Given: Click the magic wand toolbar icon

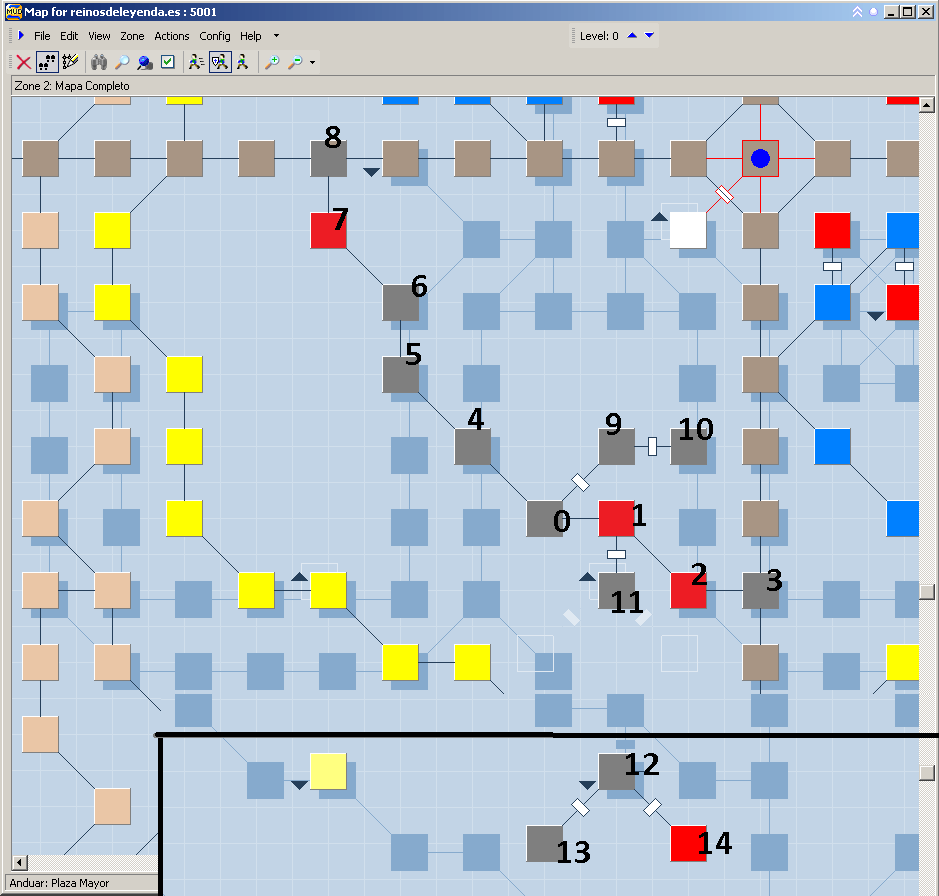Looking at the screenshot, I should (x=70, y=62).
